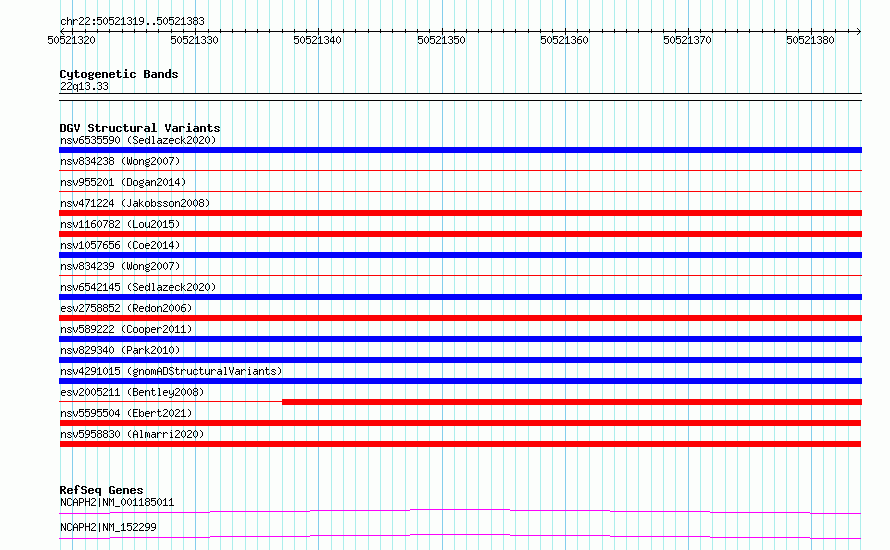Open variant nsv1057656 (Coe2014) label
The image size is (890, 550).
(x=120, y=245)
